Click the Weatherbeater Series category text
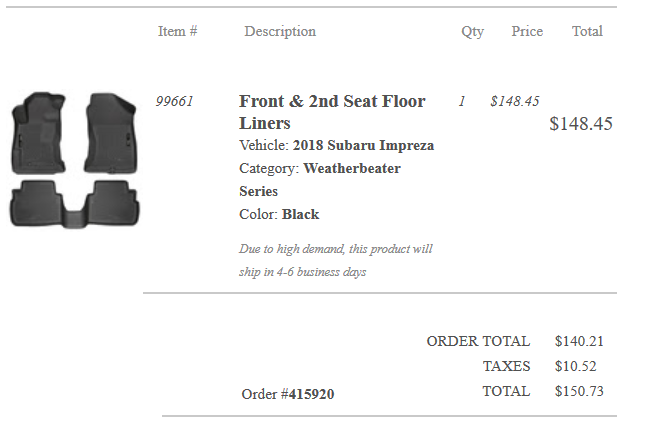 point(320,179)
